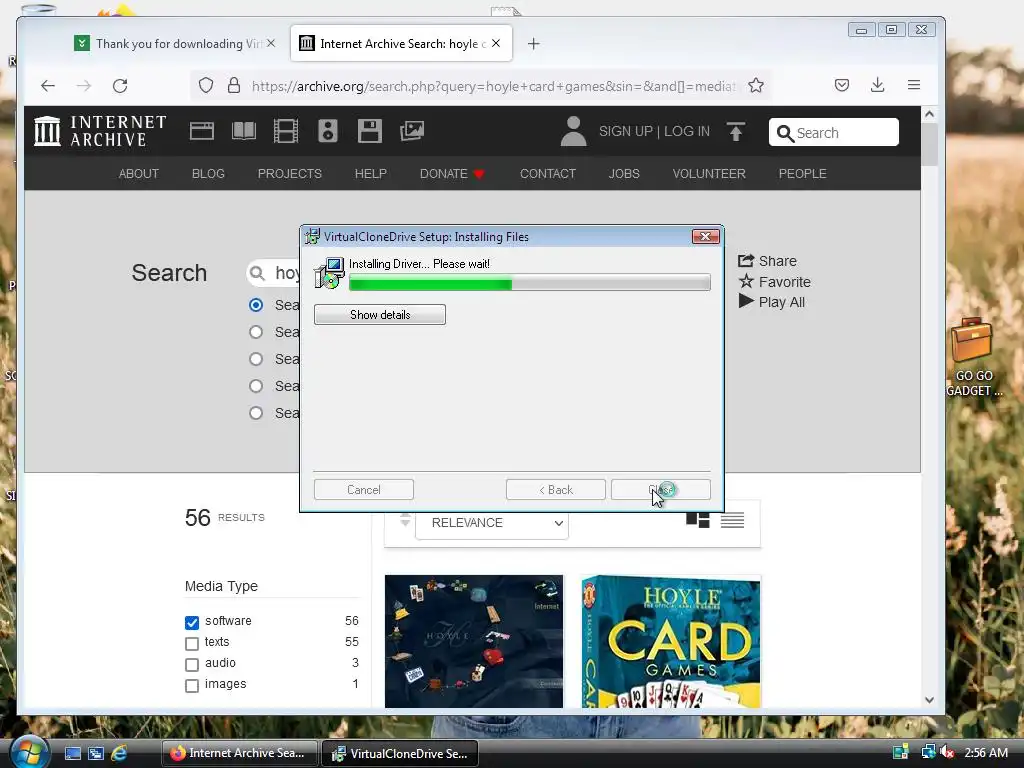Reload the page with the refresh icon

(x=120, y=86)
